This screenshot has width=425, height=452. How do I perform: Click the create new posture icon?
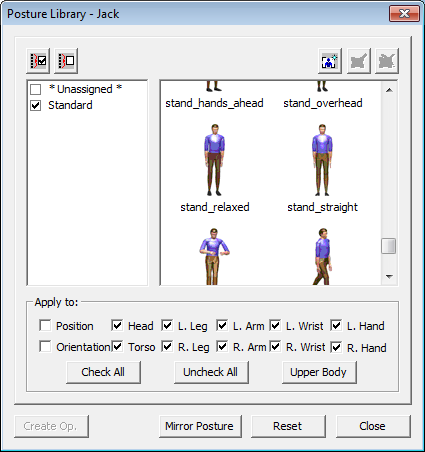(x=330, y=61)
